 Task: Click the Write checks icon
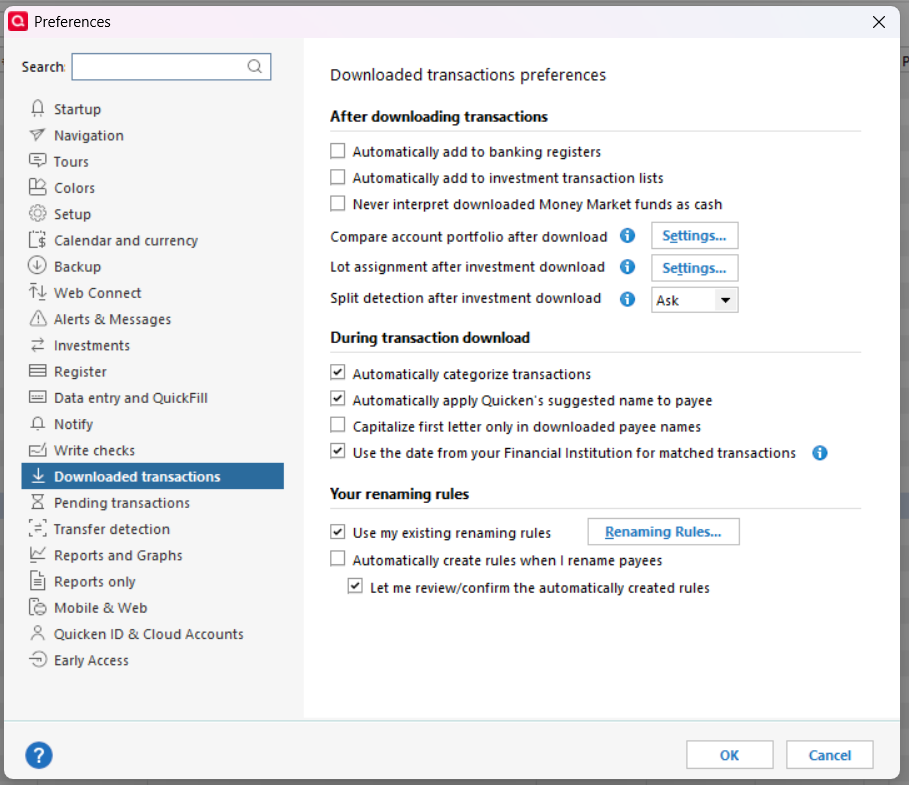(38, 450)
